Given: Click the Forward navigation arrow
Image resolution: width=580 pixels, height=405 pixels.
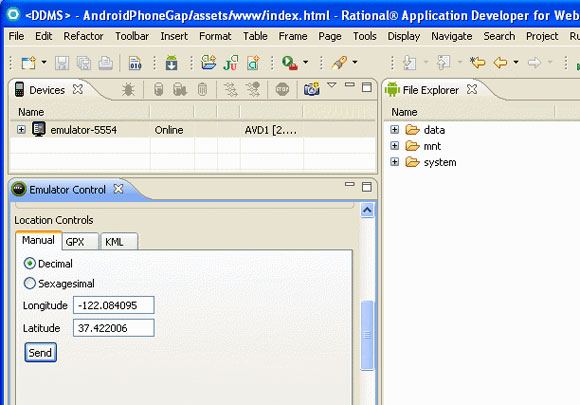Looking at the screenshot, I should click(x=534, y=63).
